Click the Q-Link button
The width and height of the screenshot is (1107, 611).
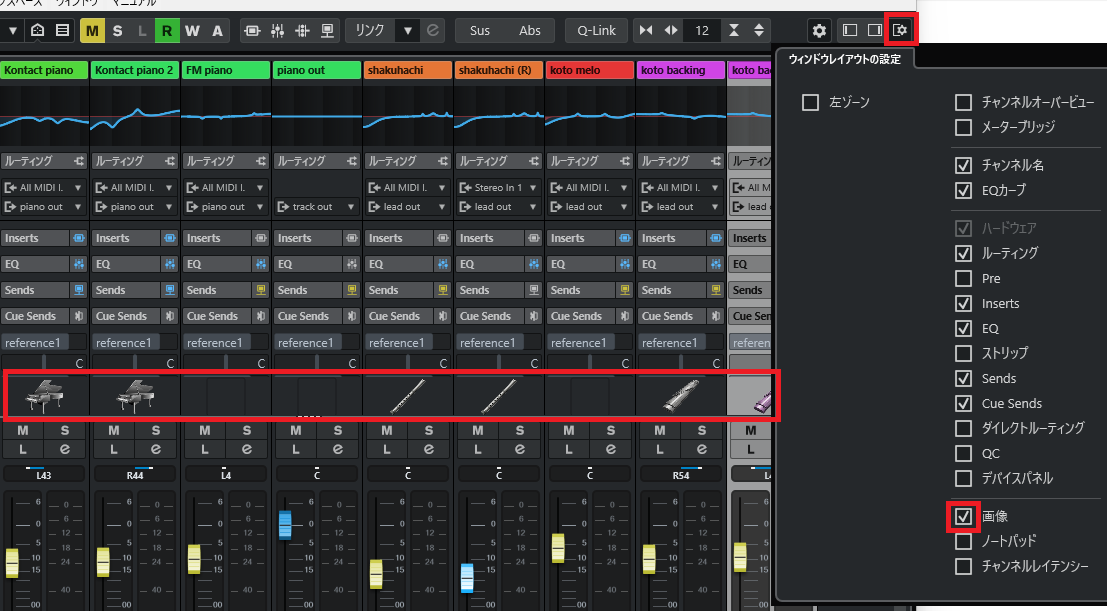[x=596, y=31]
